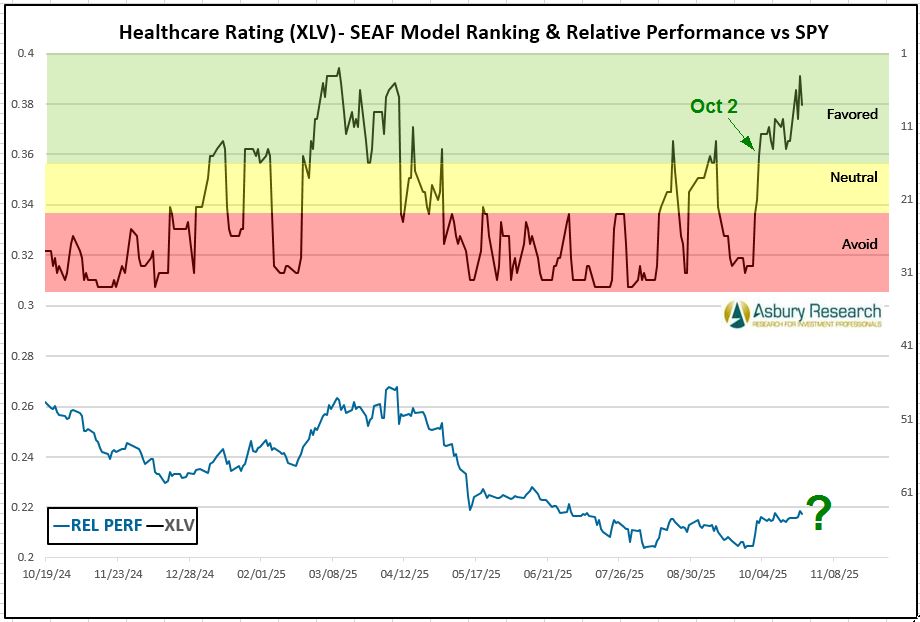The image size is (920, 622).
Task: Click the green question mark
Action: (819, 514)
